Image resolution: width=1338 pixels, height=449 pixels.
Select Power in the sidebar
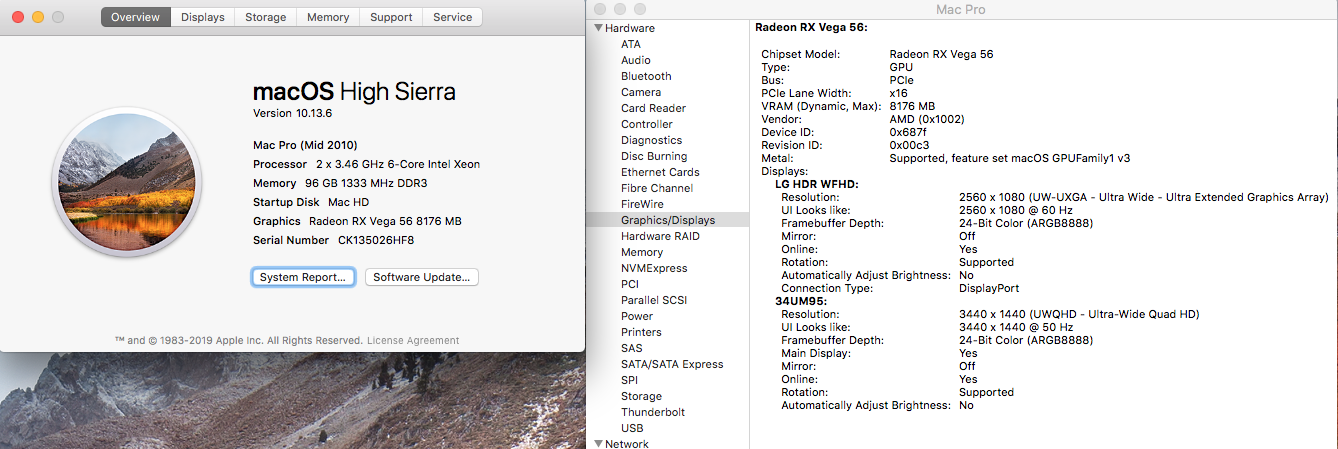click(637, 316)
